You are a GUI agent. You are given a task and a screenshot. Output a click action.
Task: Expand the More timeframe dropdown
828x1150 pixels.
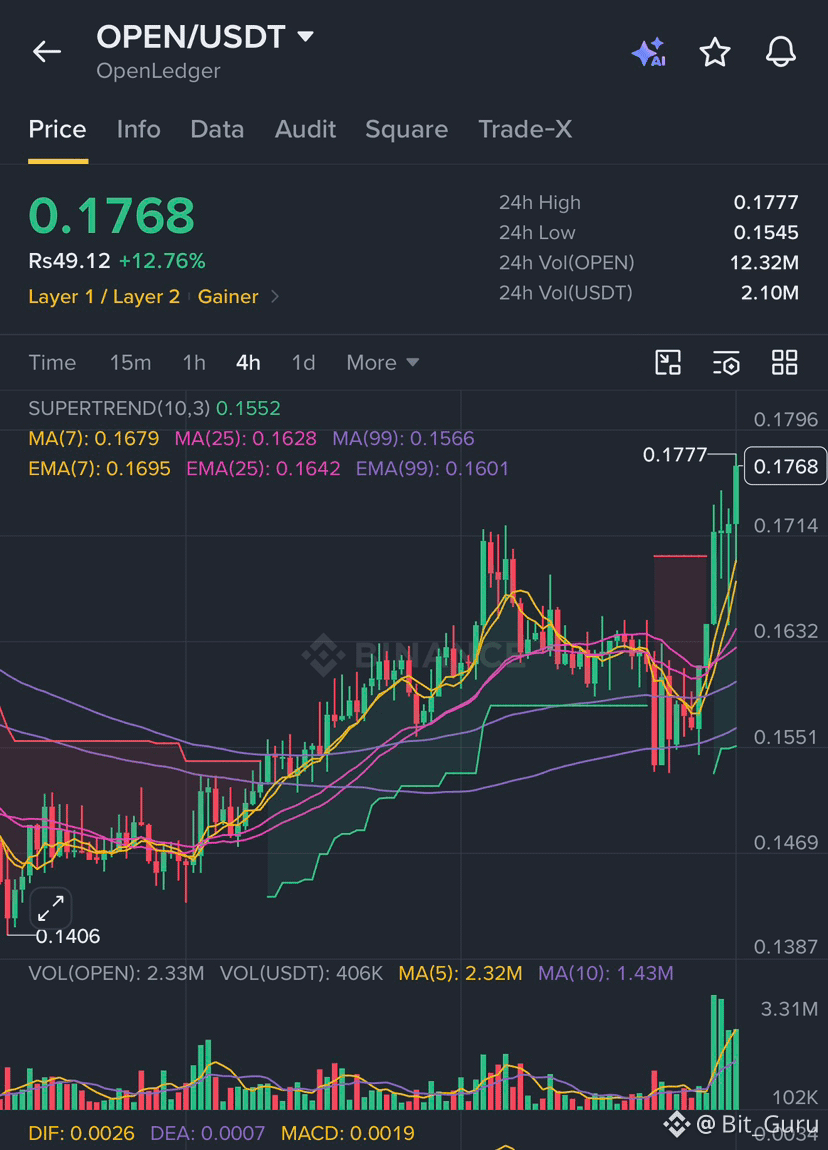tap(382, 362)
